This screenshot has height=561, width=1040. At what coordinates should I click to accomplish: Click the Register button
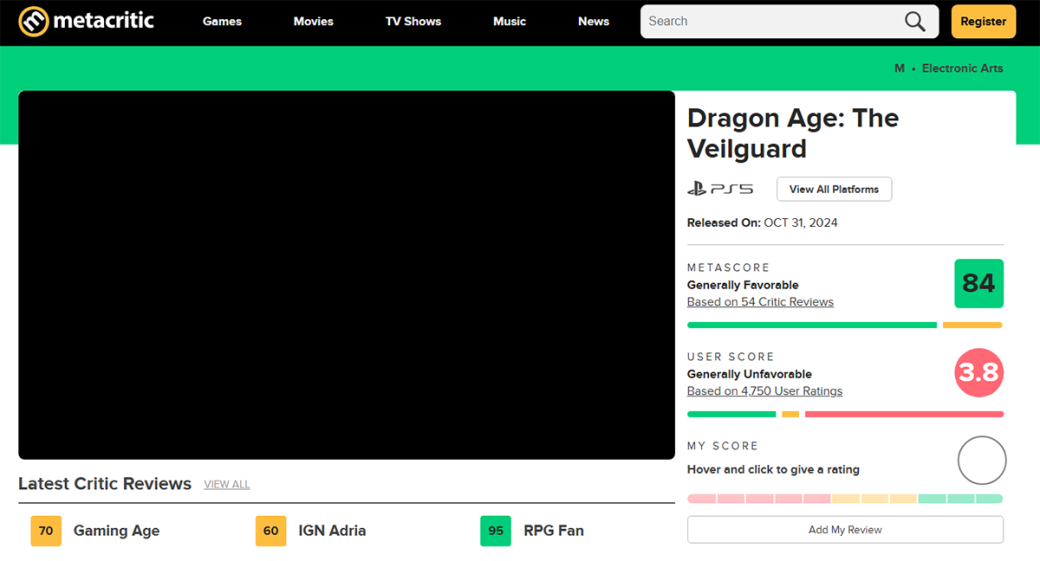click(x=983, y=21)
